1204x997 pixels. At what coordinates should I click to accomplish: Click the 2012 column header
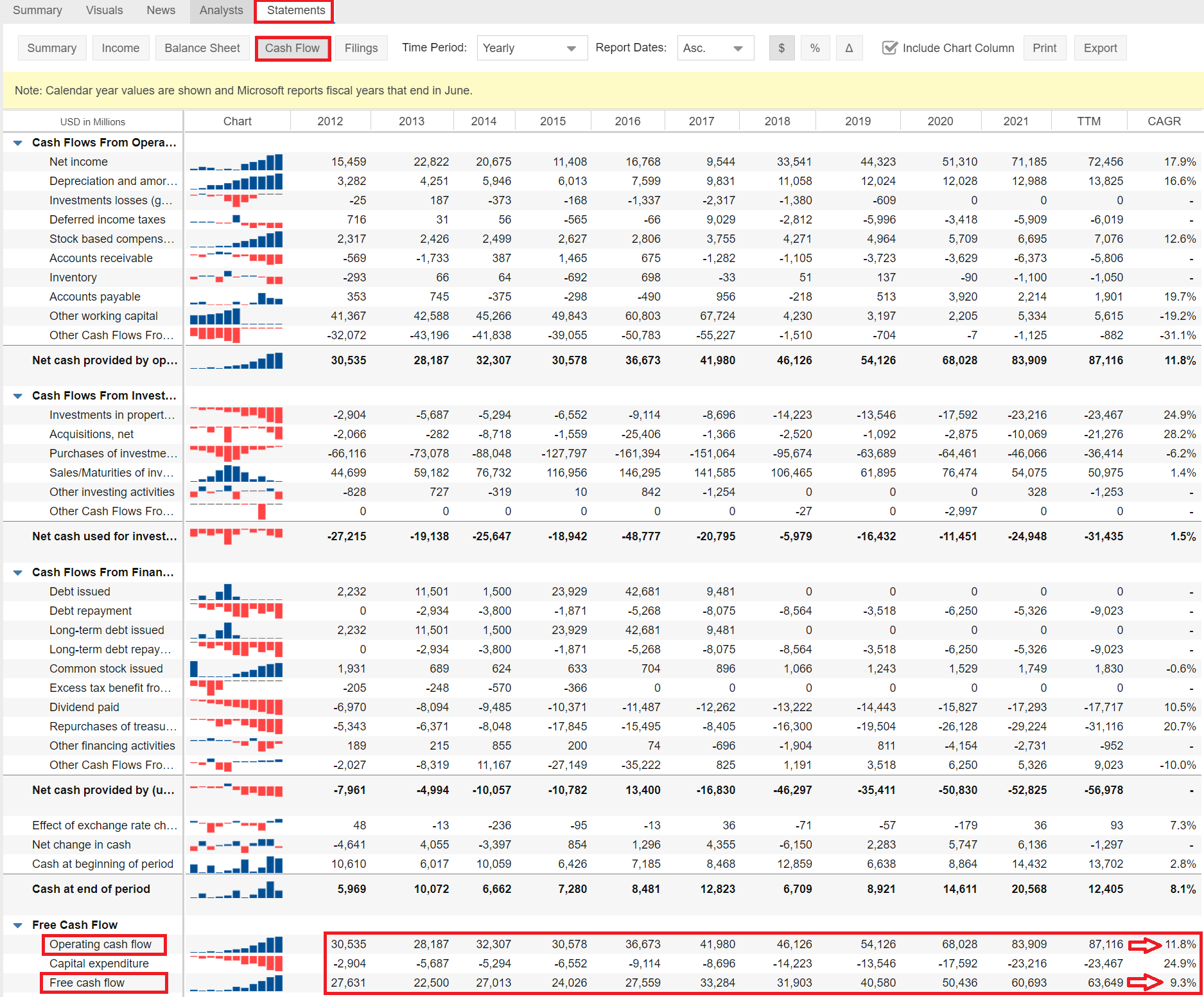[330, 121]
